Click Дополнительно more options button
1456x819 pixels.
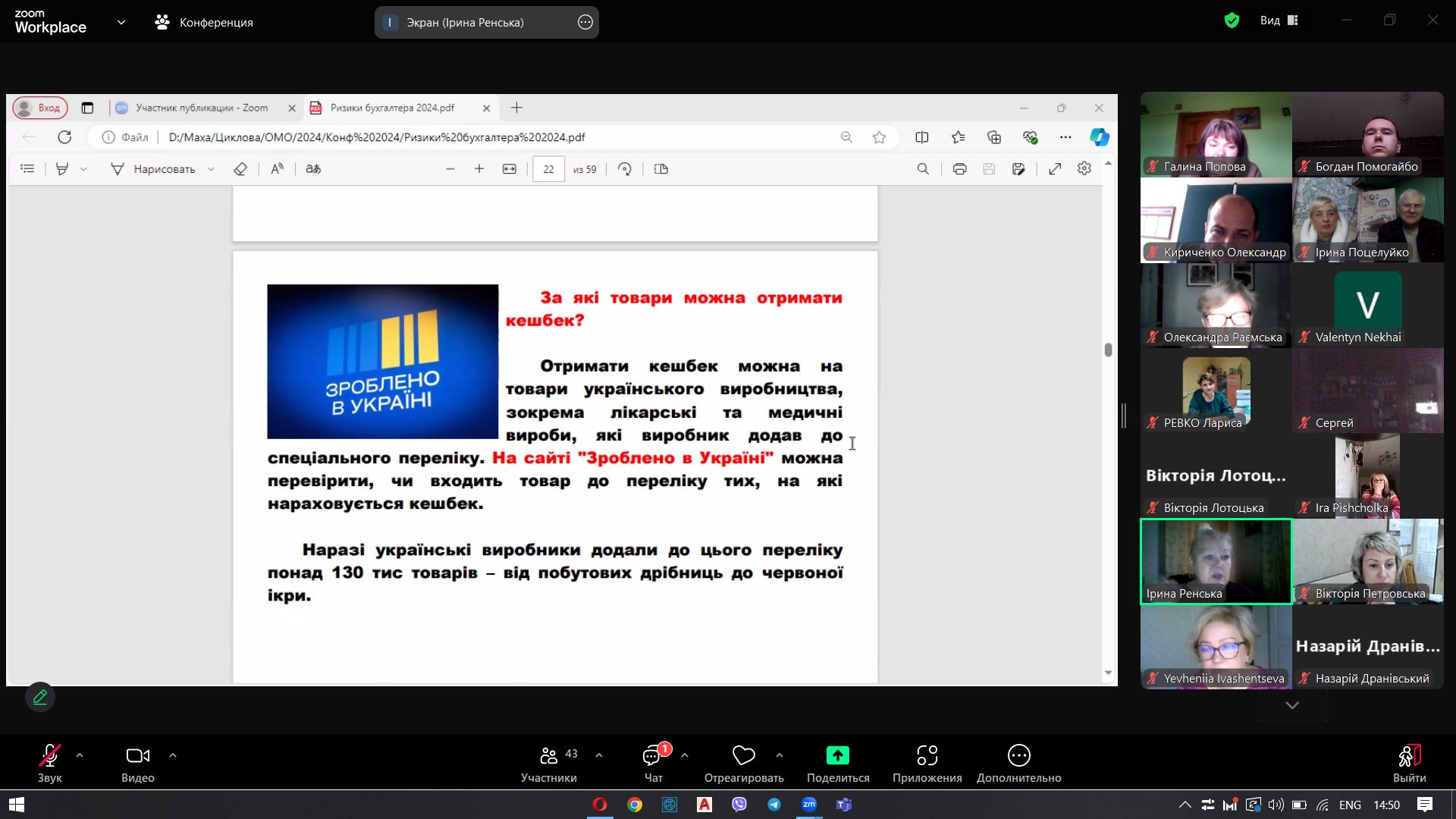coord(1018,756)
